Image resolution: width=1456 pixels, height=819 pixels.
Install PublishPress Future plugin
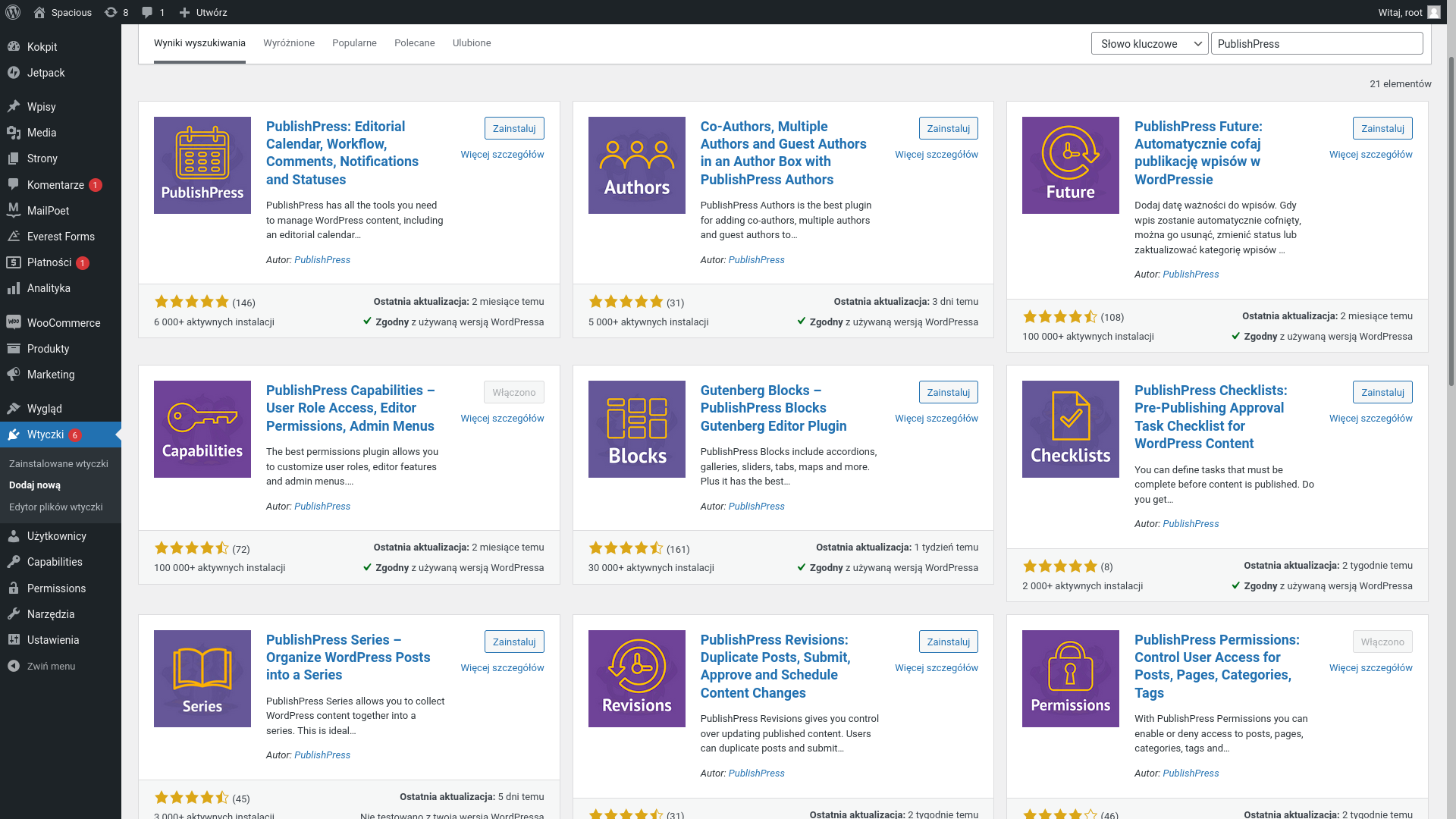point(1382,128)
